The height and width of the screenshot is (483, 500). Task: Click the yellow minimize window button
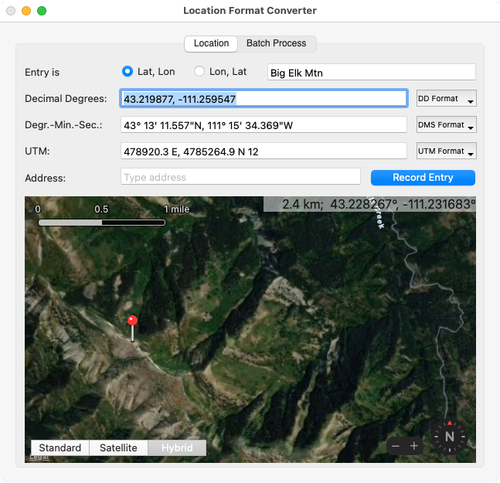pyautogui.click(x=26, y=11)
